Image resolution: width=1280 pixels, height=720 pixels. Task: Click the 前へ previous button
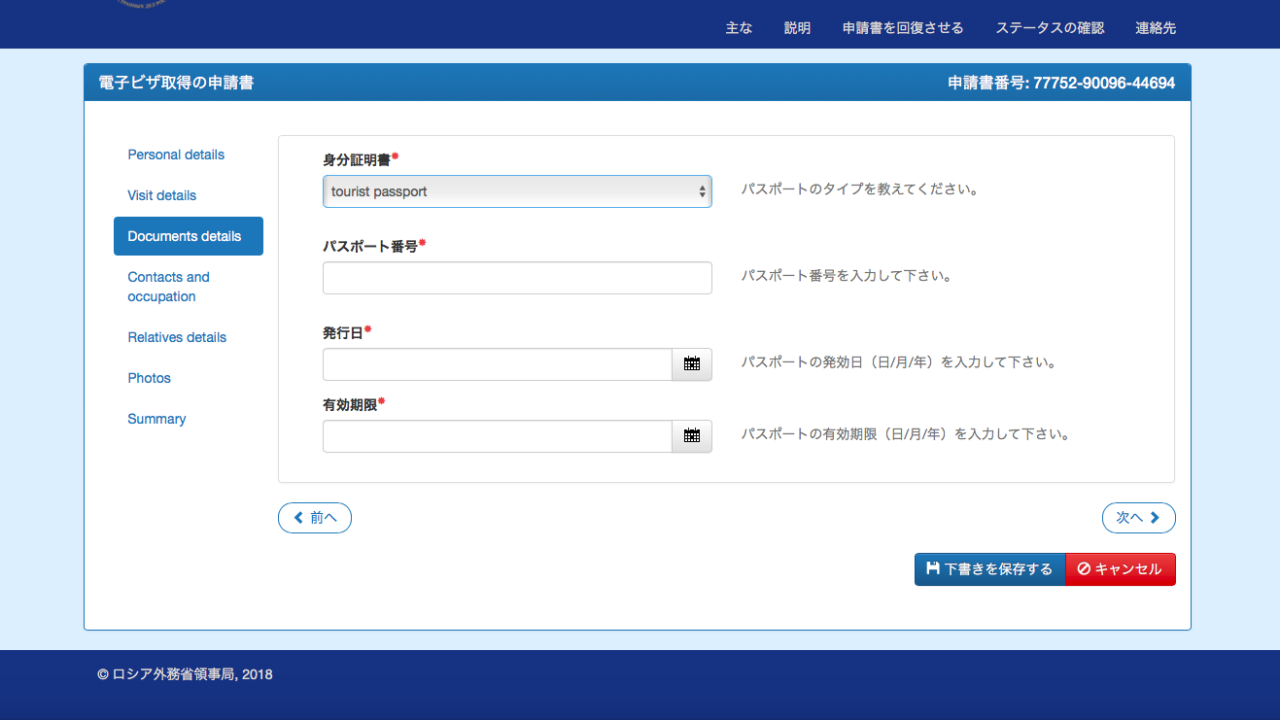coord(315,518)
